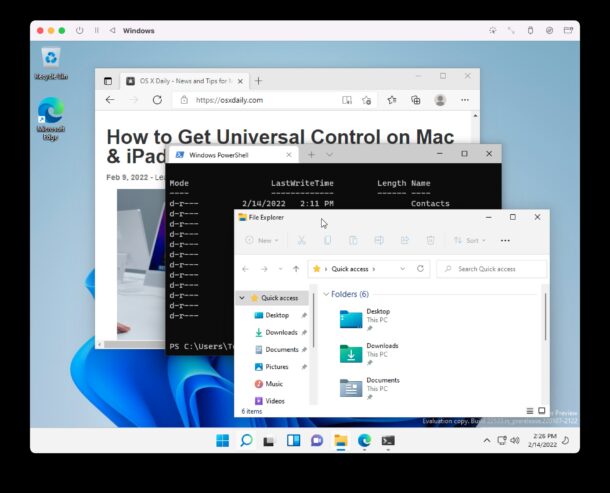The image size is (610, 493).
Task: Refresh the Edge browser page
Action: click(x=157, y=100)
